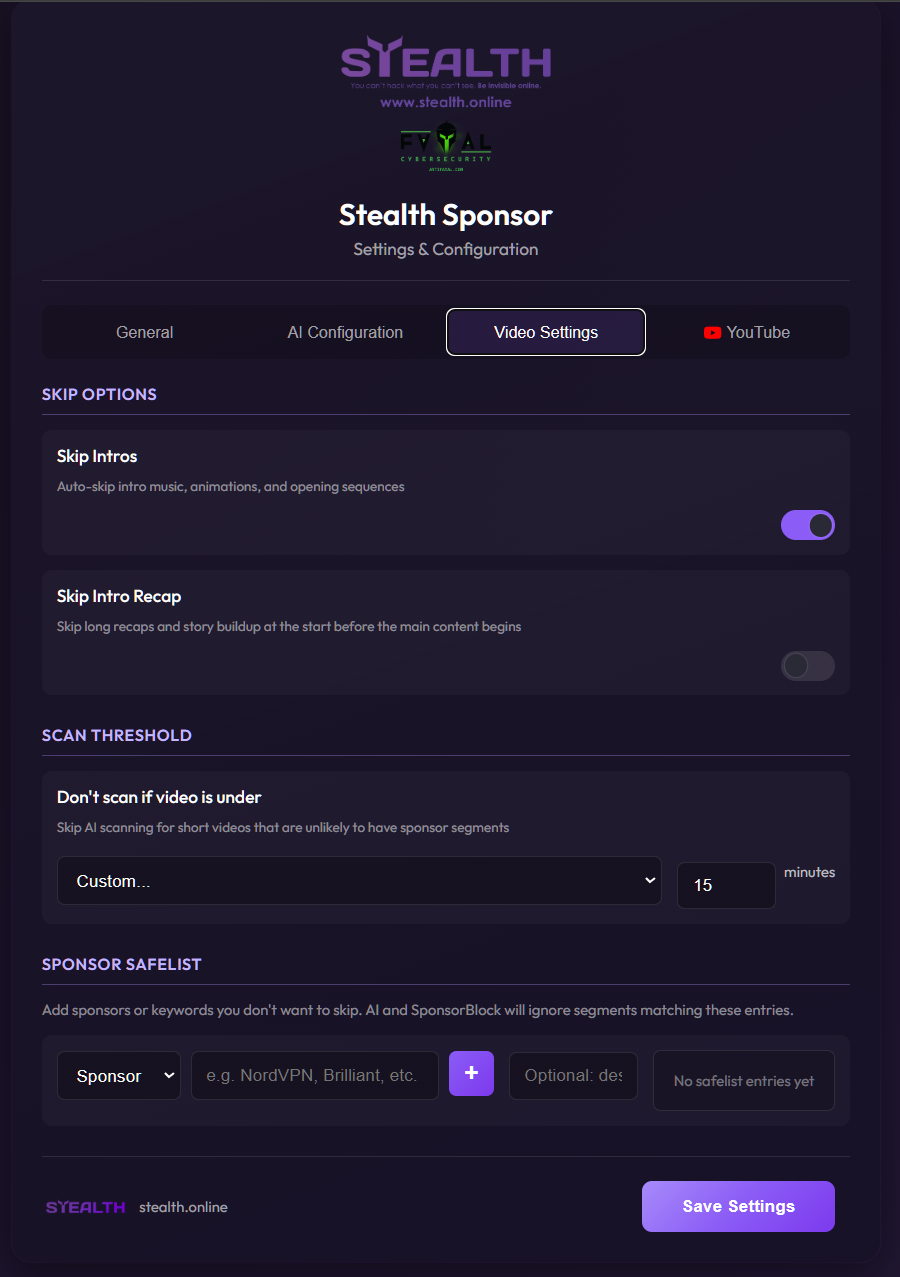Viewport: 900px width, 1277px height.
Task: Open the Custom... threshold dropdown
Action: click(x=359, y=881)
